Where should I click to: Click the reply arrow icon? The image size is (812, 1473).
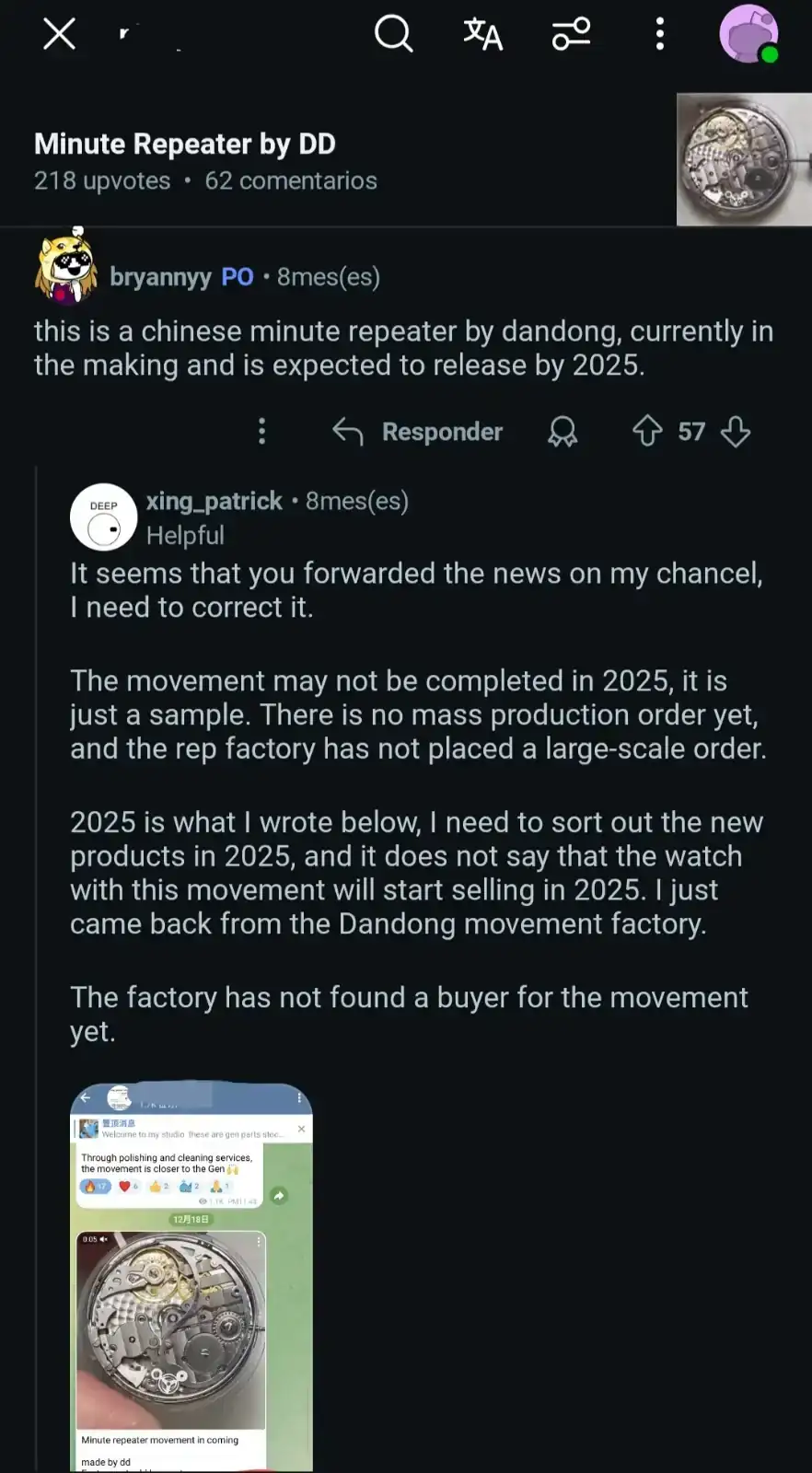(x=348, y=432)
